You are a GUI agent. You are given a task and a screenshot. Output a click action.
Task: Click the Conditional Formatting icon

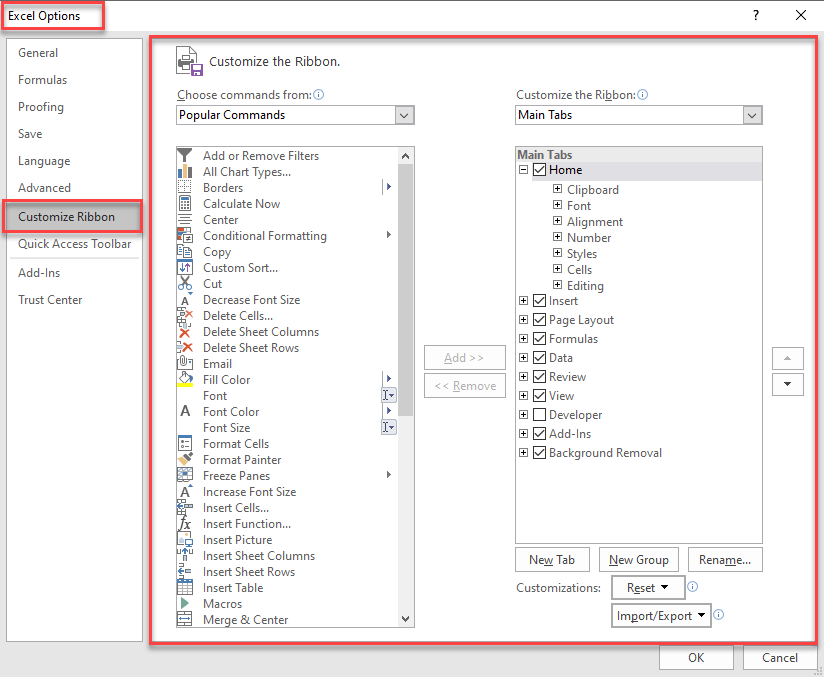coord(184,235)
